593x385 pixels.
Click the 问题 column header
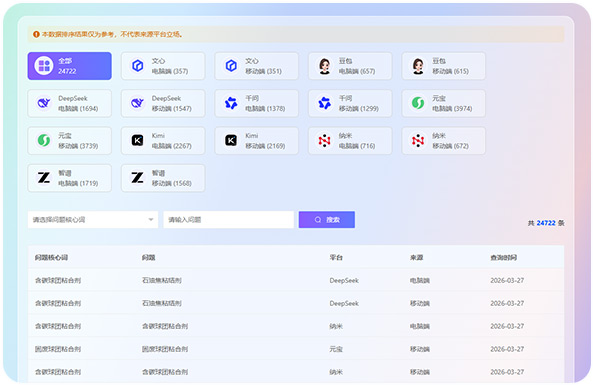click(x=149, y=258)
